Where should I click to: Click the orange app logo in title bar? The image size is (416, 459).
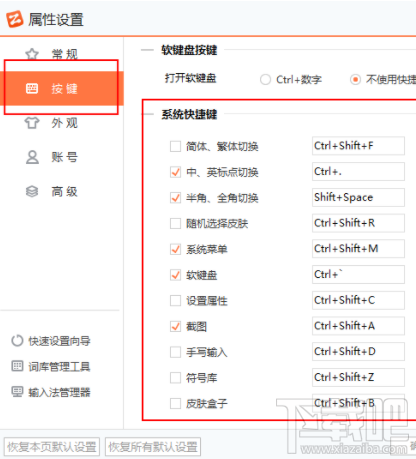pos(15,19)
